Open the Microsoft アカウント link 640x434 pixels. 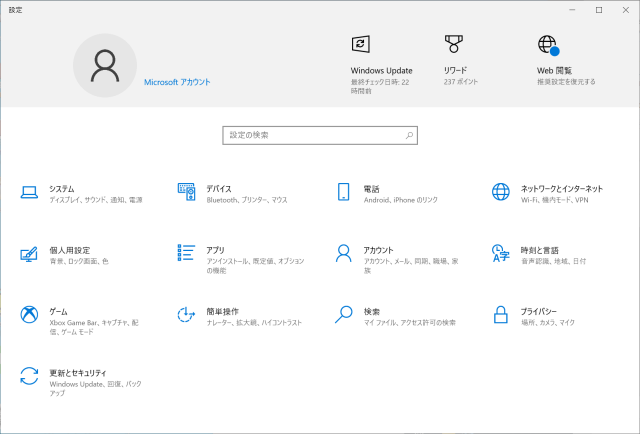(177, 82)
